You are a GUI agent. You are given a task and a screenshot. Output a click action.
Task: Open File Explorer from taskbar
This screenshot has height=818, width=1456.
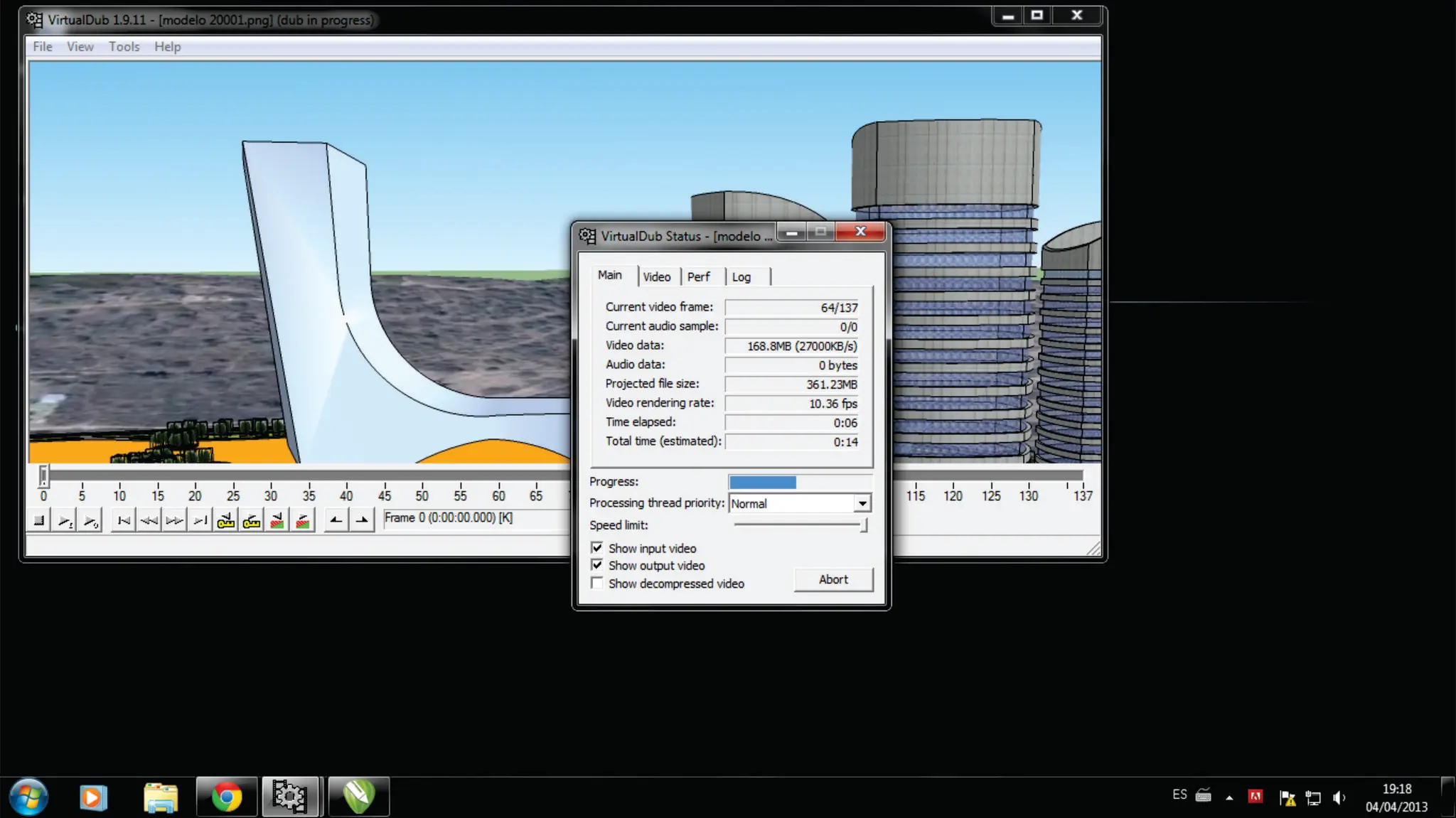tap(161, 797)
